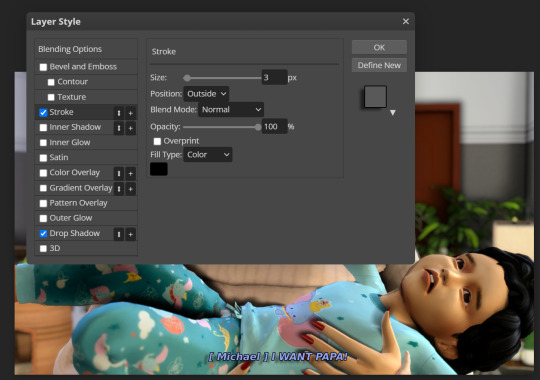Click the Drop Shadow reorder arrows icon
Viewport: 540px width, 380px height.
[119, 234]
